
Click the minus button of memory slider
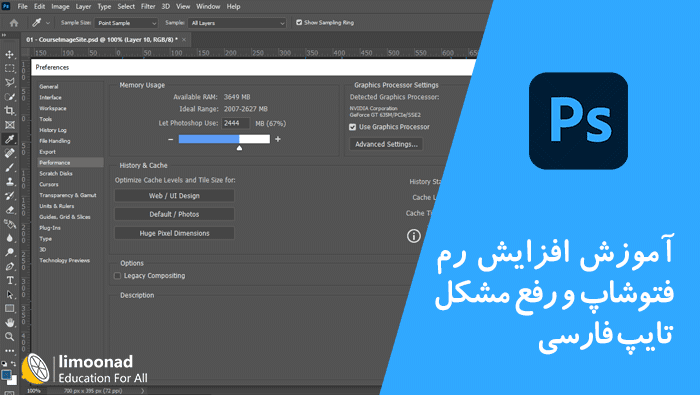[x=171, y=139]
